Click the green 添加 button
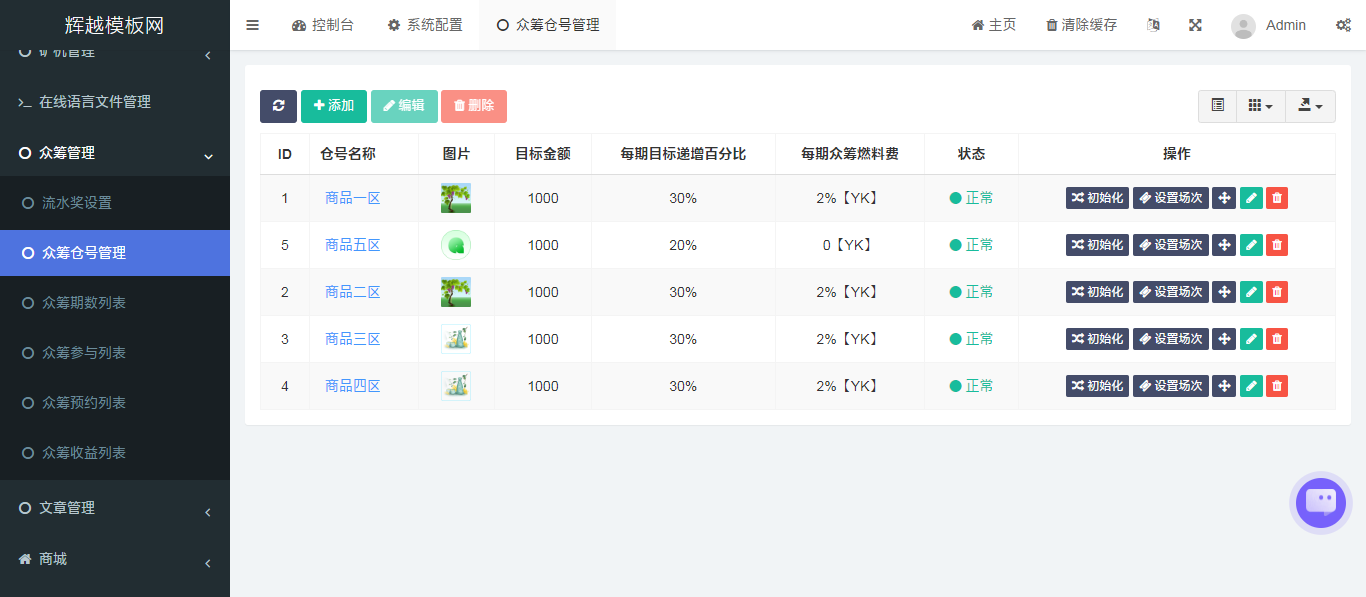The width and height of the screenshot is (1366, 597). pos(334,106)
